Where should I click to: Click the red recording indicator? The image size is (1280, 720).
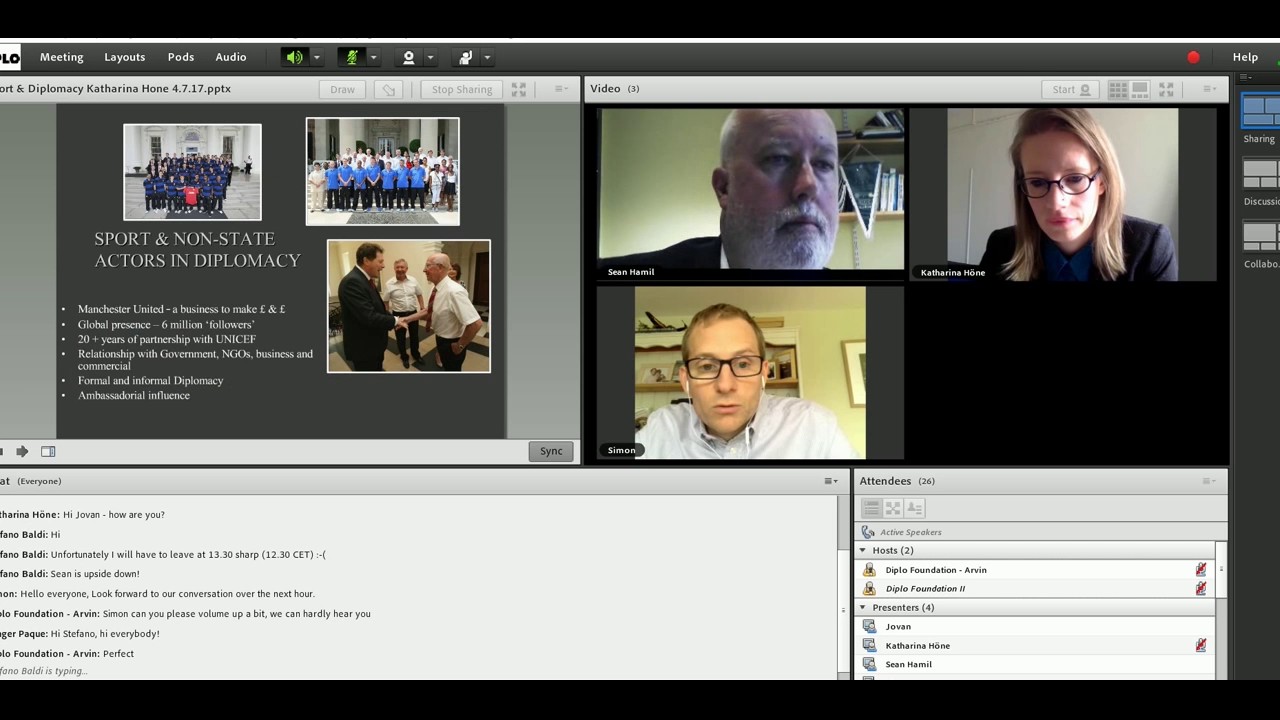1193,57
